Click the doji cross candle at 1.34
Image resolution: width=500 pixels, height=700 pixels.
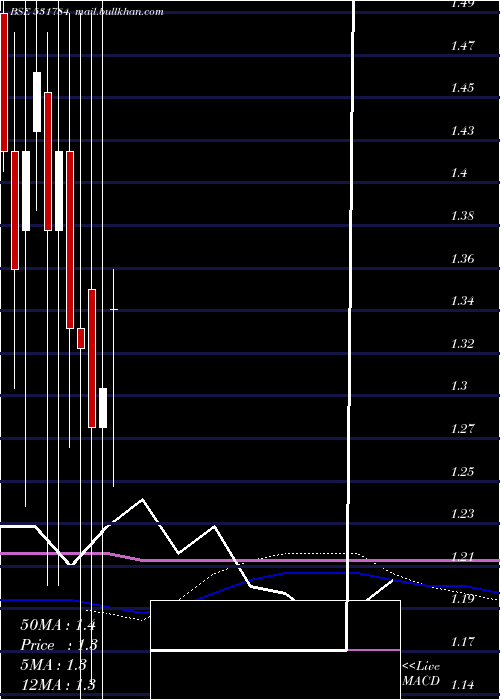pyautogui.click(x=114, y=309)
